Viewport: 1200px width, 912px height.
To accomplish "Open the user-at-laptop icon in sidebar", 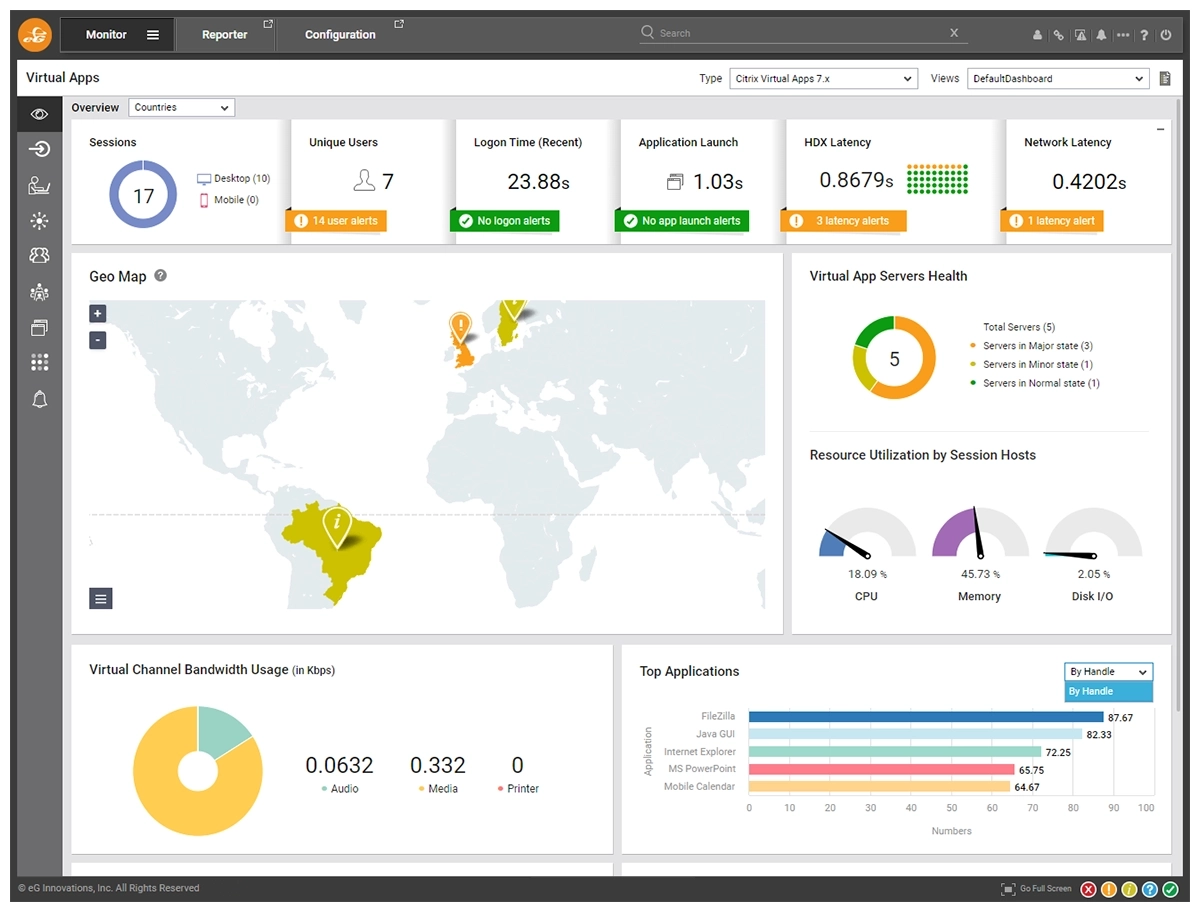I will (x=39, y=185).
